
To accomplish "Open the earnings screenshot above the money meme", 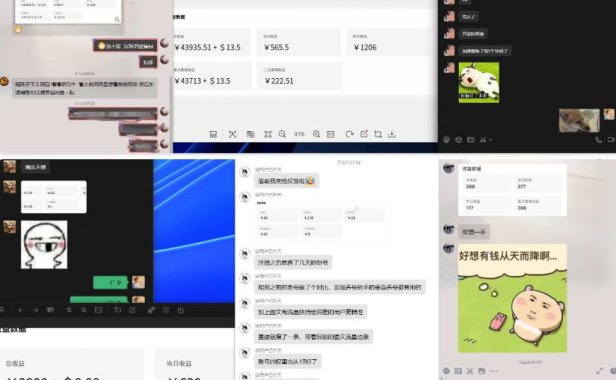I will point(512,190).
